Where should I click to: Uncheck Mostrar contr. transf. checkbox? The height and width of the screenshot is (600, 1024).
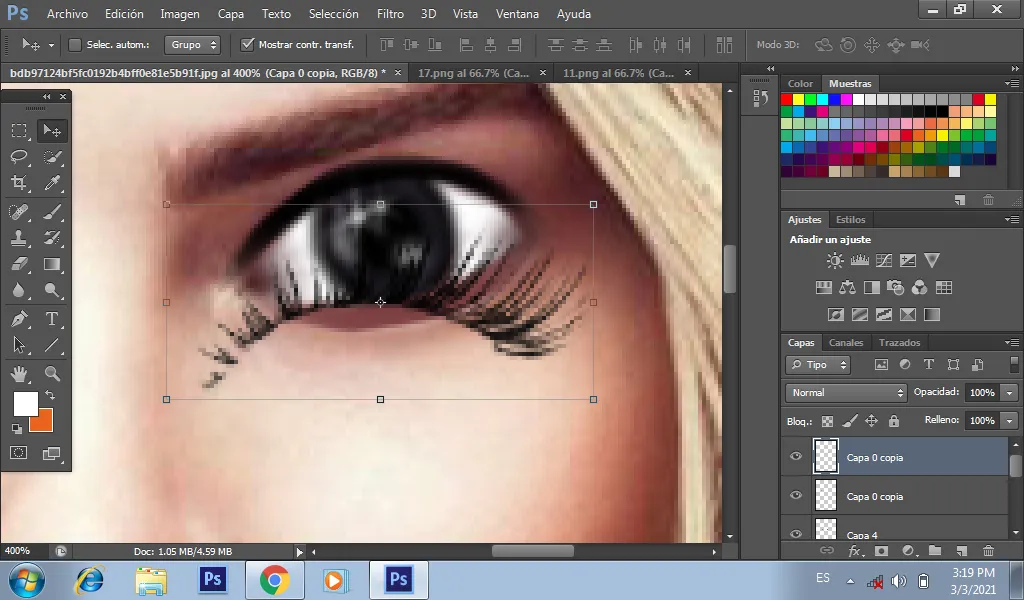point(248,44)
